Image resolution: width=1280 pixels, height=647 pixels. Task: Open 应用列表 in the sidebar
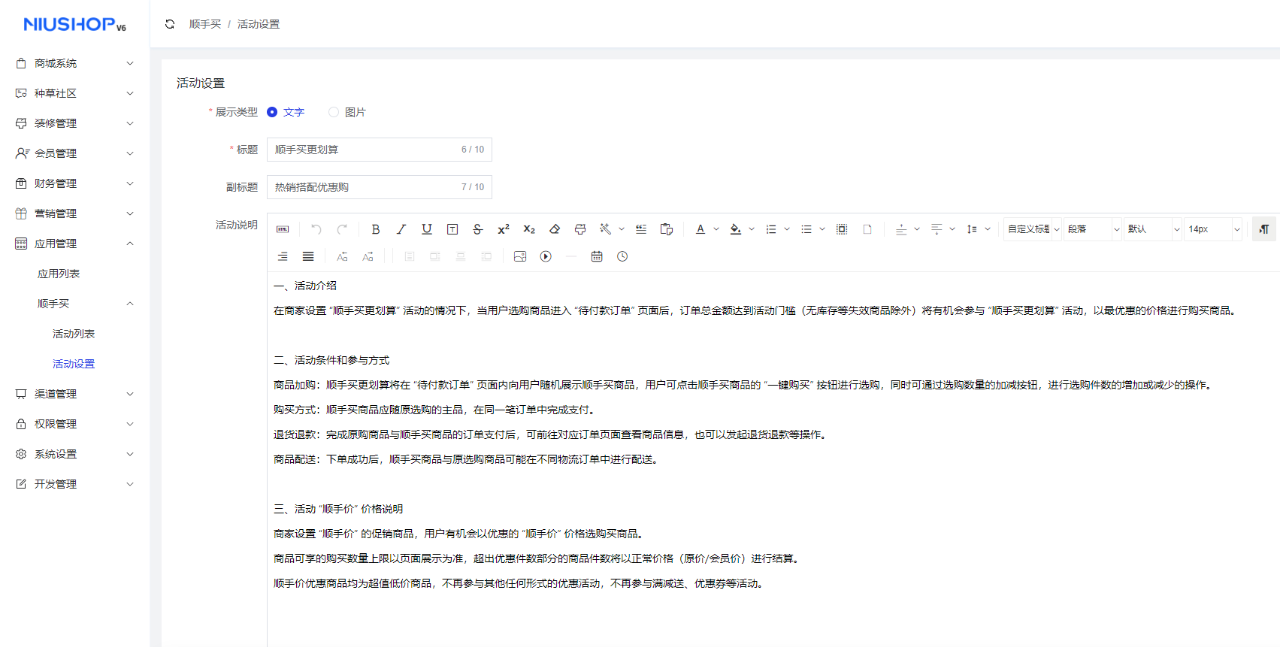(x=59, y=273)
